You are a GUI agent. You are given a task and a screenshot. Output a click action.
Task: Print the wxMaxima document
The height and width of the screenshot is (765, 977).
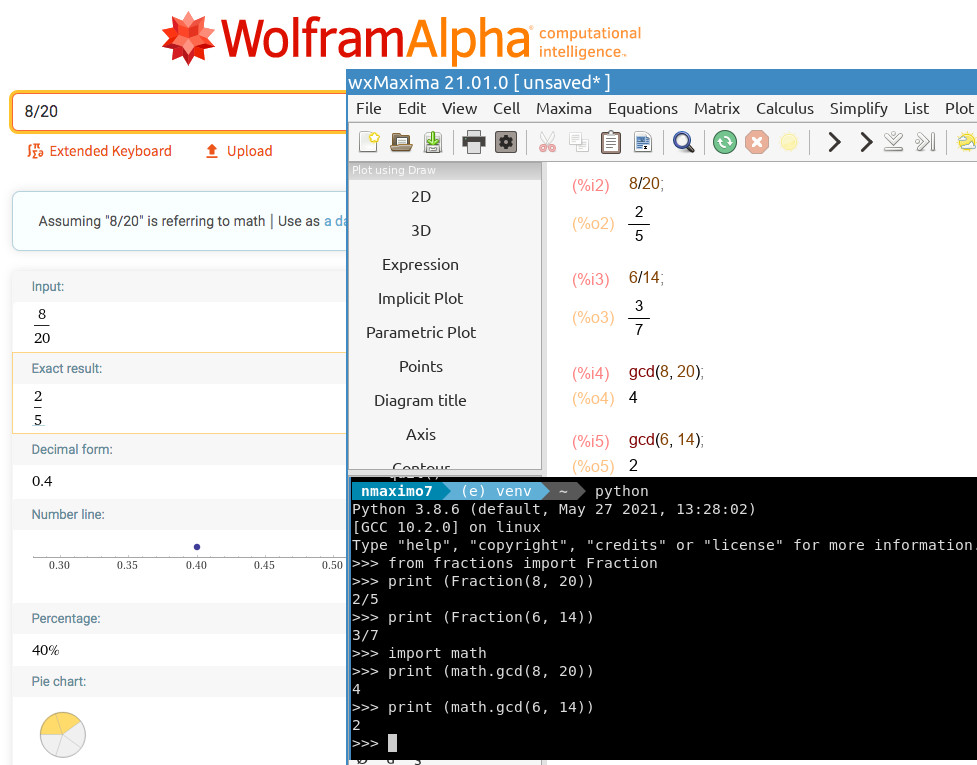tap(474, 142)
